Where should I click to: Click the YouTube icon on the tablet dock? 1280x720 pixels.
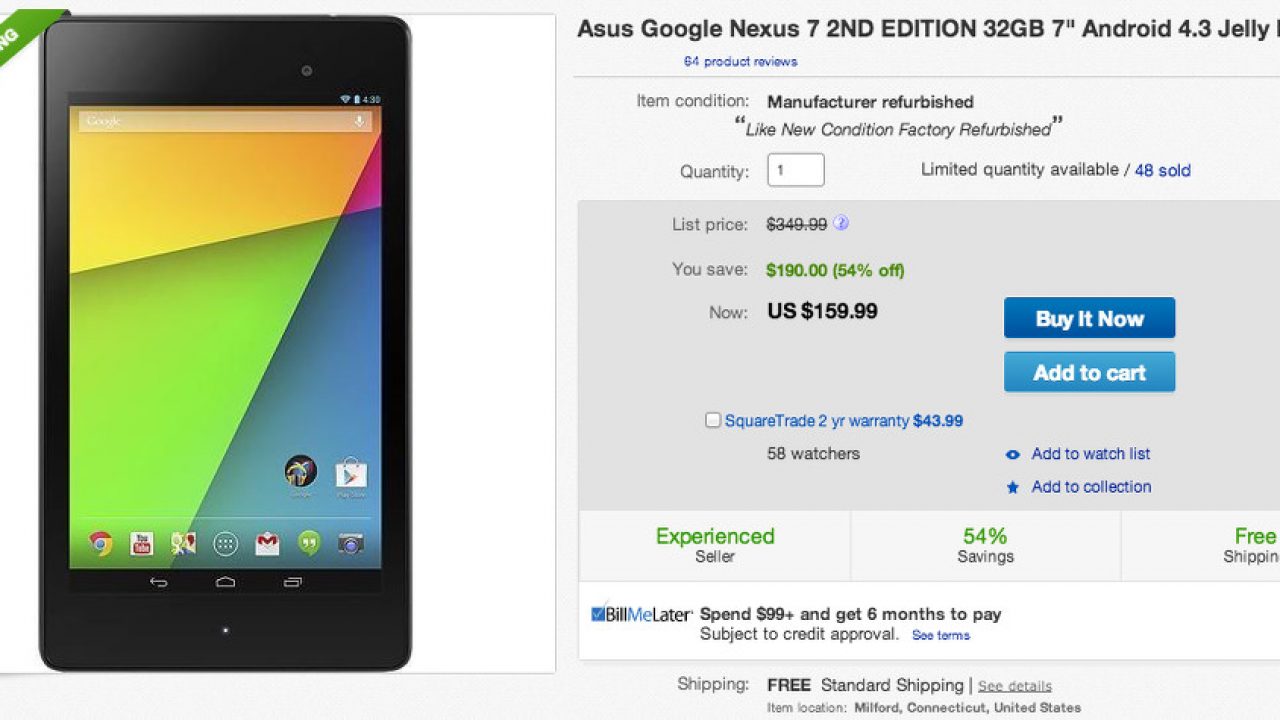coord(142,543)
